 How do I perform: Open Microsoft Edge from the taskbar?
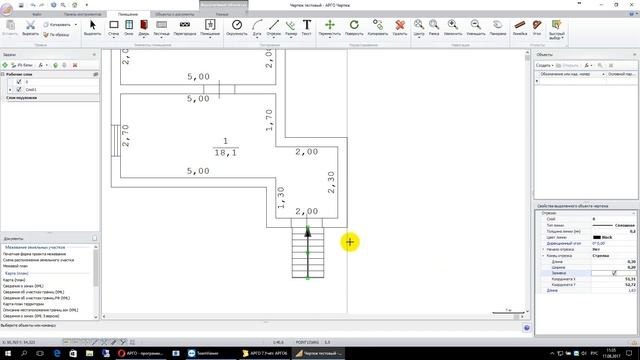[57, 353]
